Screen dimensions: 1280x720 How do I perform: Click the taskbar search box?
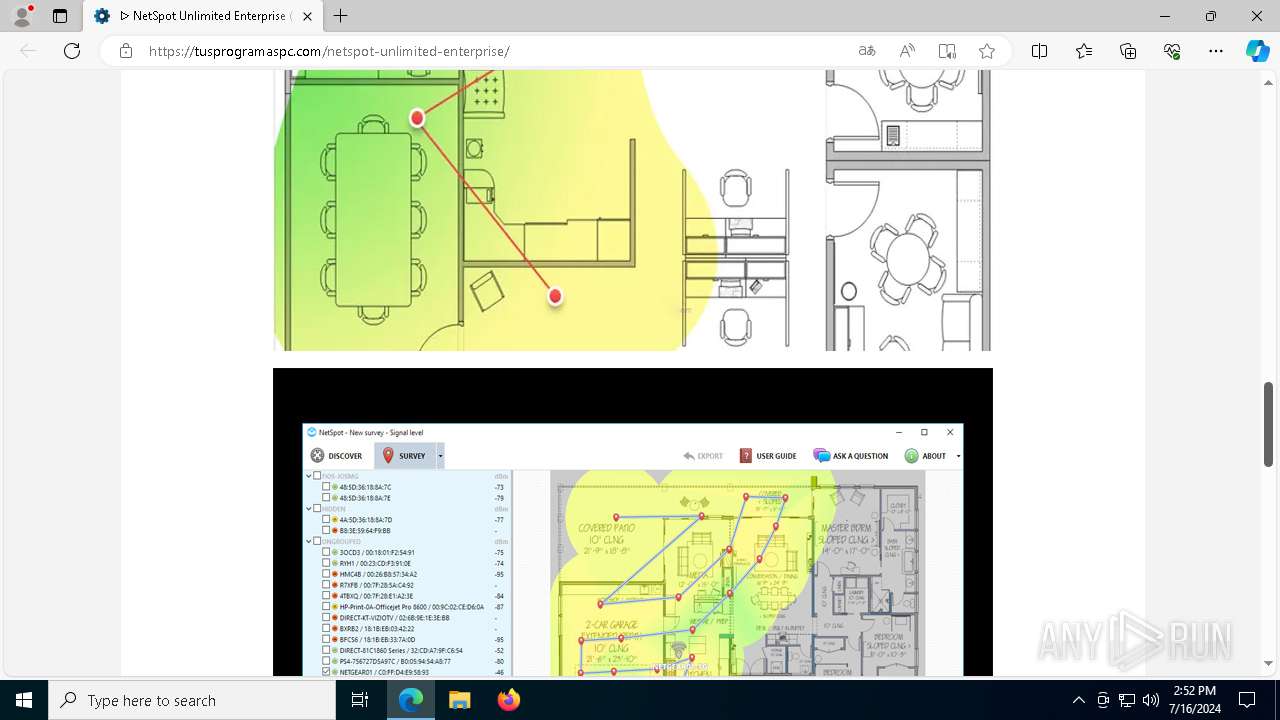pos(192,700)
